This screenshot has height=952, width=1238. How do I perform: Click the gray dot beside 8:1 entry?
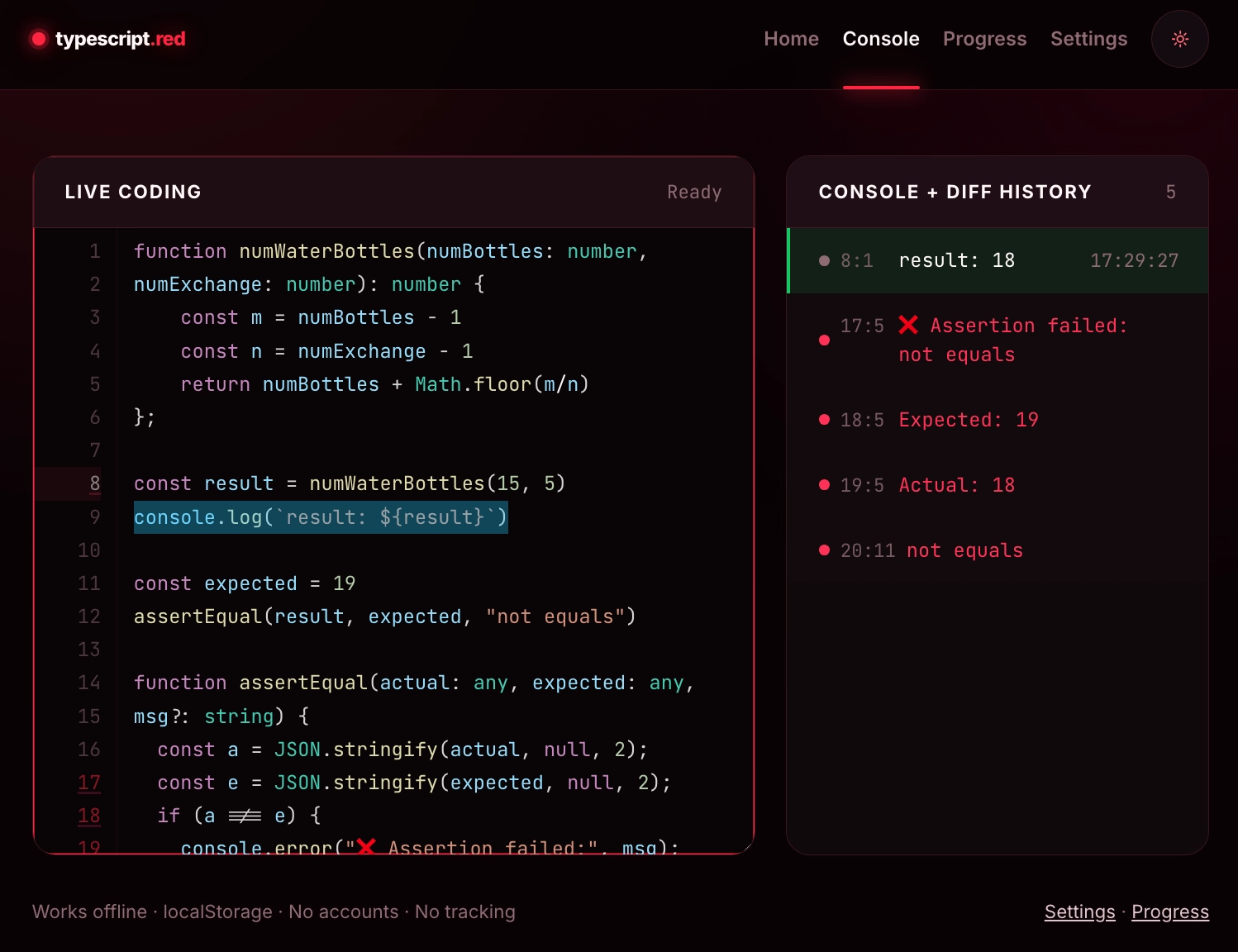[x=824, y=260]
